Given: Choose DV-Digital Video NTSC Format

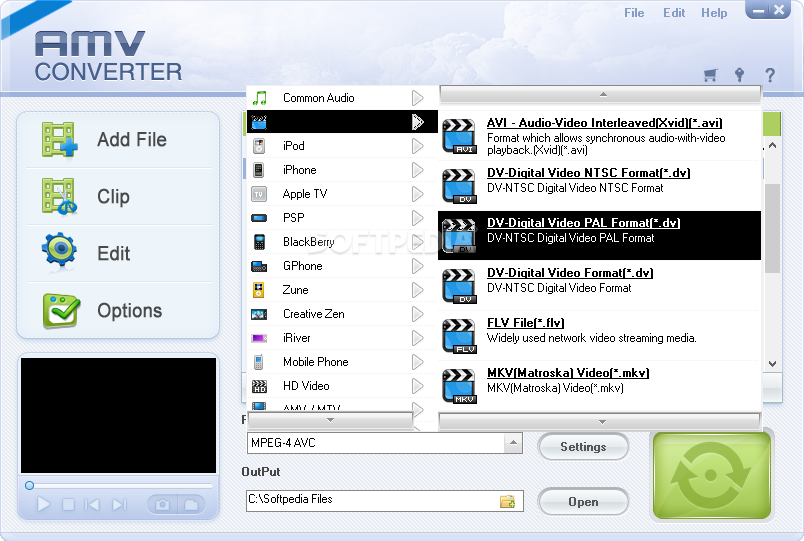Looking at the screenshot, I should pyautogui.click(x=599, y=186).
